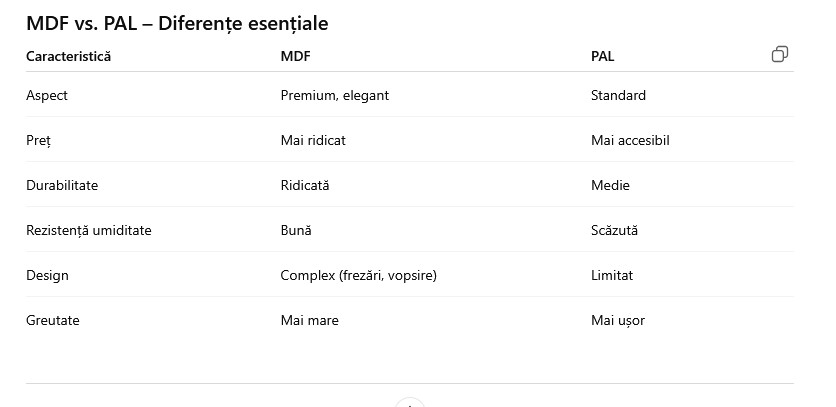Click the Limitat cell
Image resolution: width=836 pixels, height=407 pixels.
coord(612,276)
